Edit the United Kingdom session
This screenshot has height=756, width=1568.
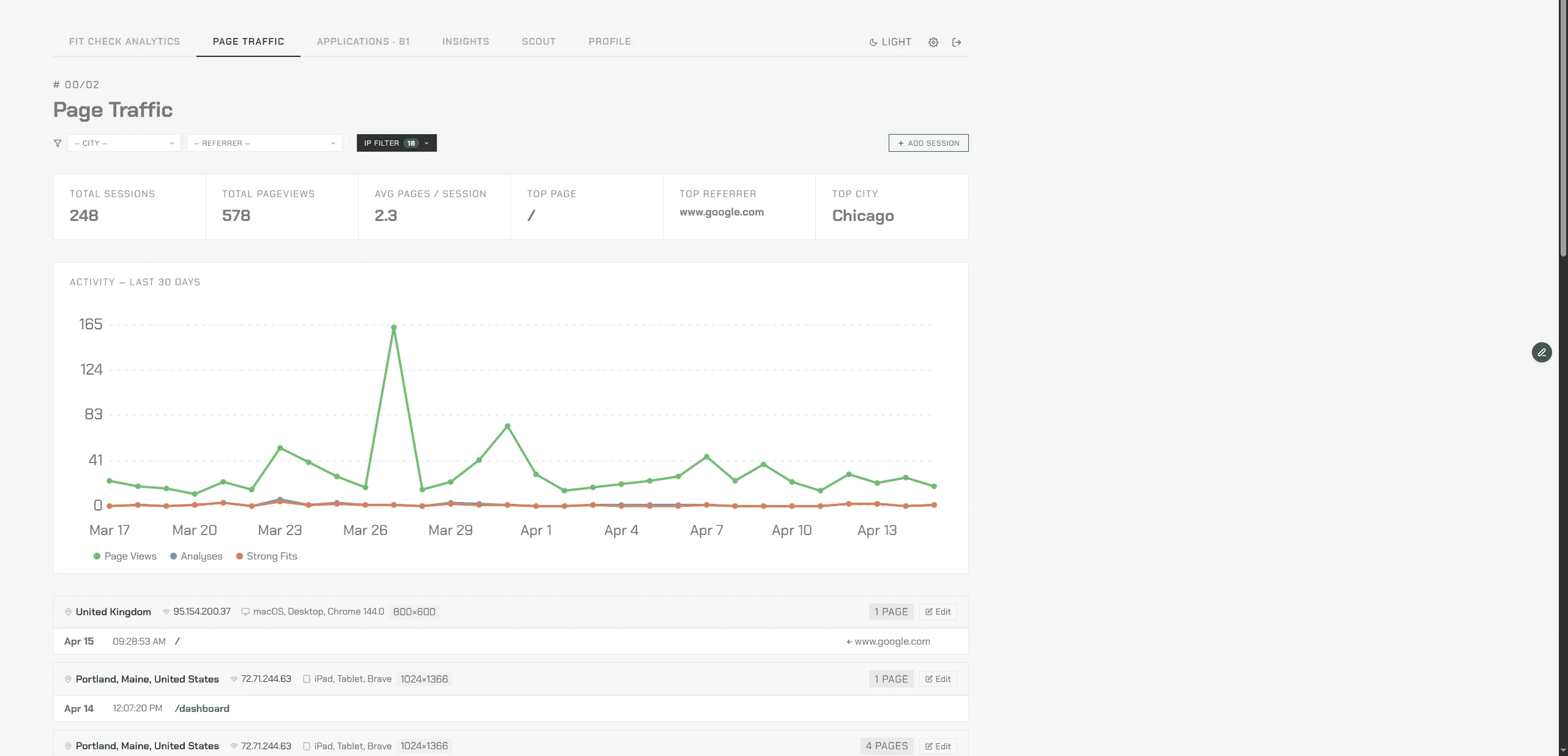pyautogui.click(x=938, y=612)
